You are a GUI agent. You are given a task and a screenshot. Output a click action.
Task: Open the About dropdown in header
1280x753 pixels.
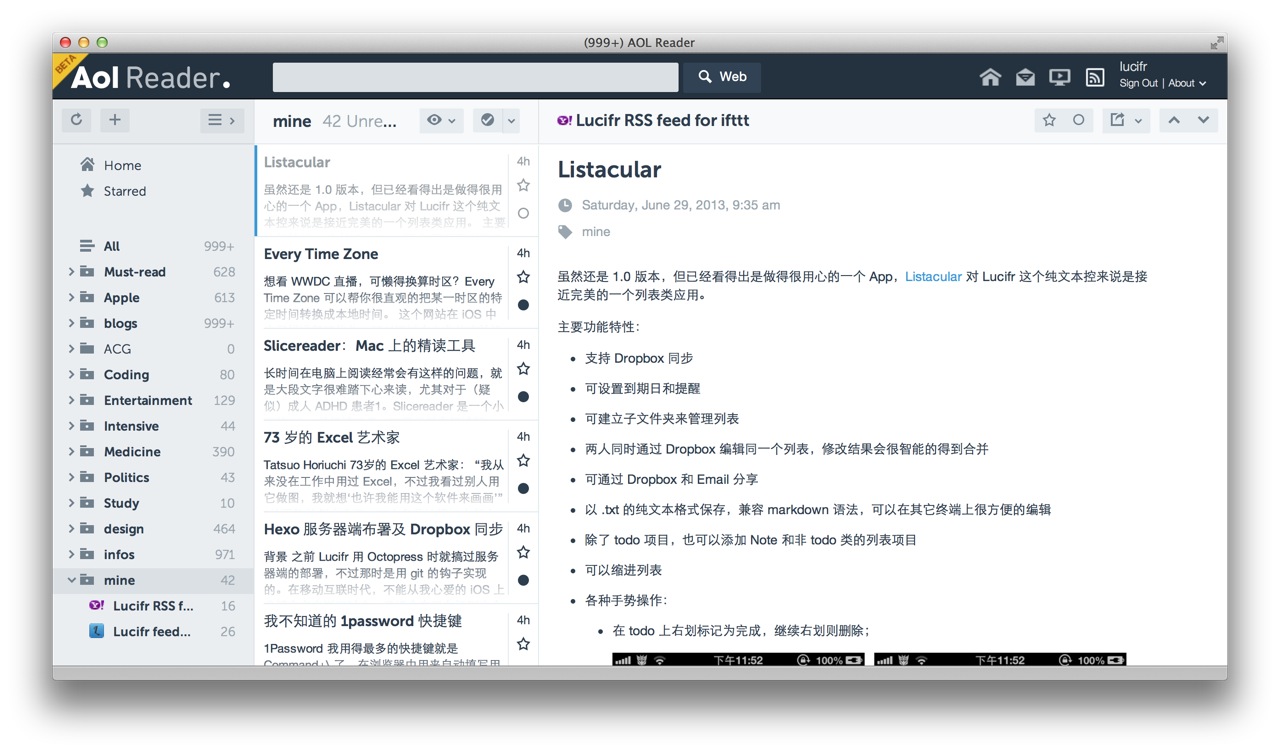(x=1187, y=84)
